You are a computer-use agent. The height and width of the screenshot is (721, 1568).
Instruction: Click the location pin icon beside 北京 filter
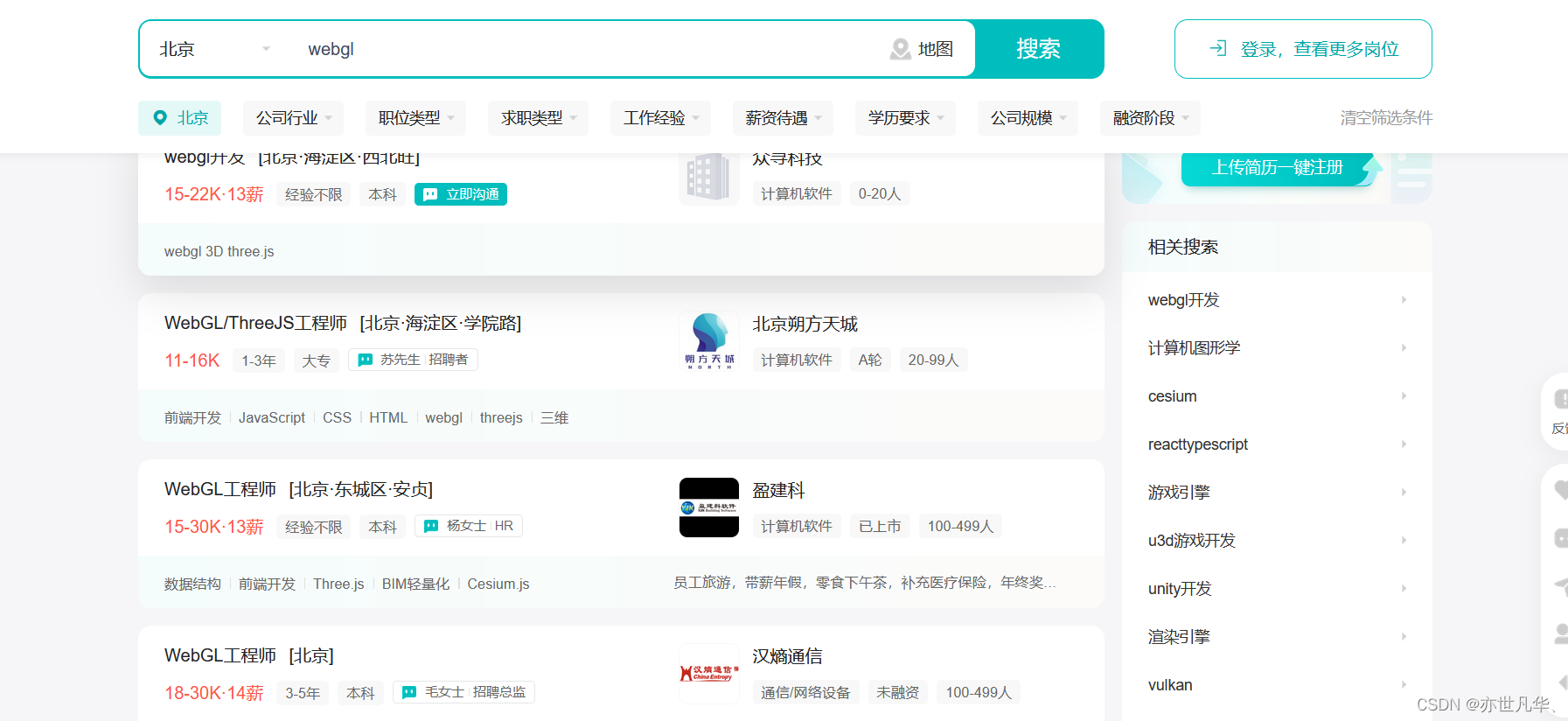160,118
